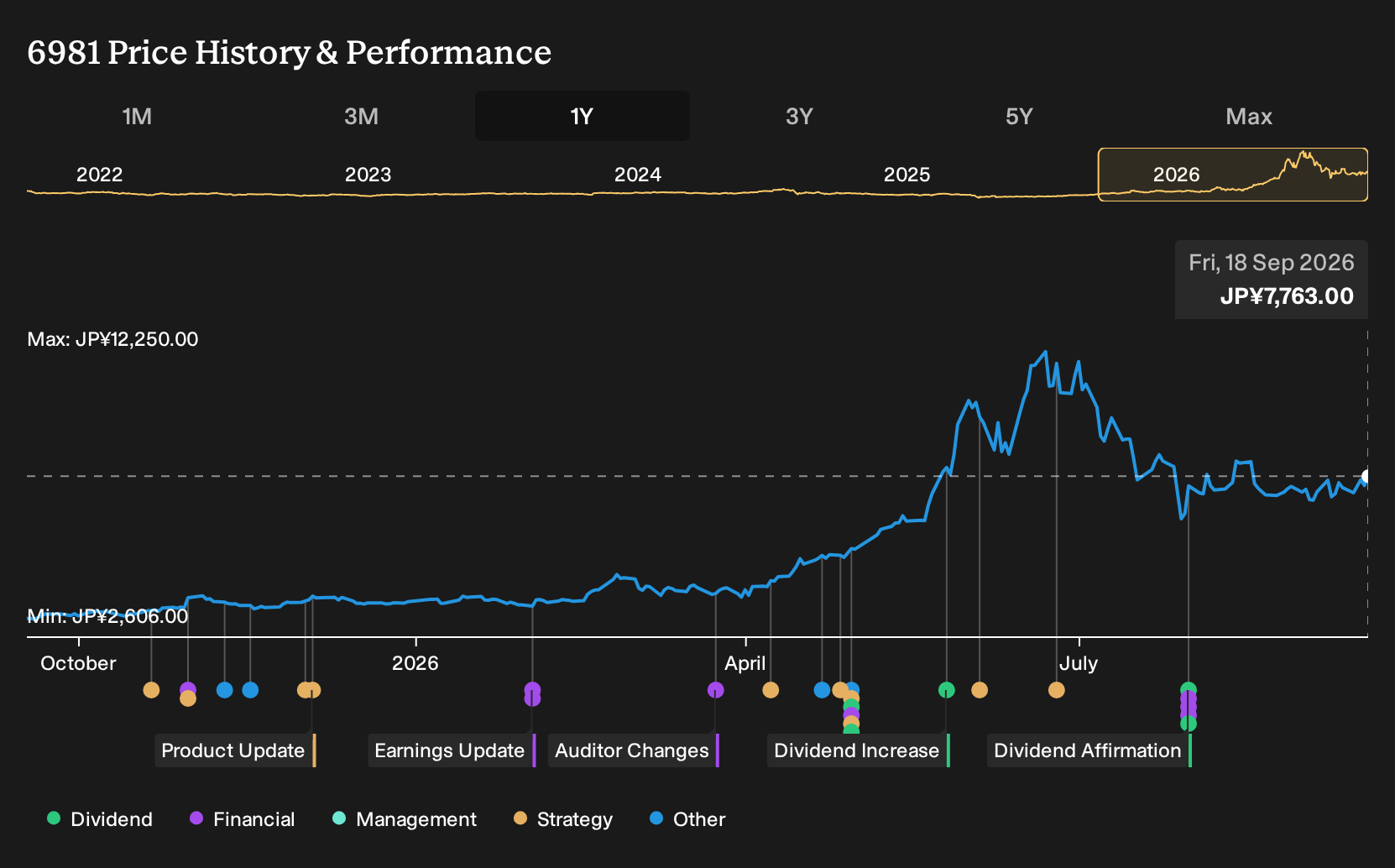1395x868 pixels.
Task: Open the Product Update event label
Action: point(235,750)
